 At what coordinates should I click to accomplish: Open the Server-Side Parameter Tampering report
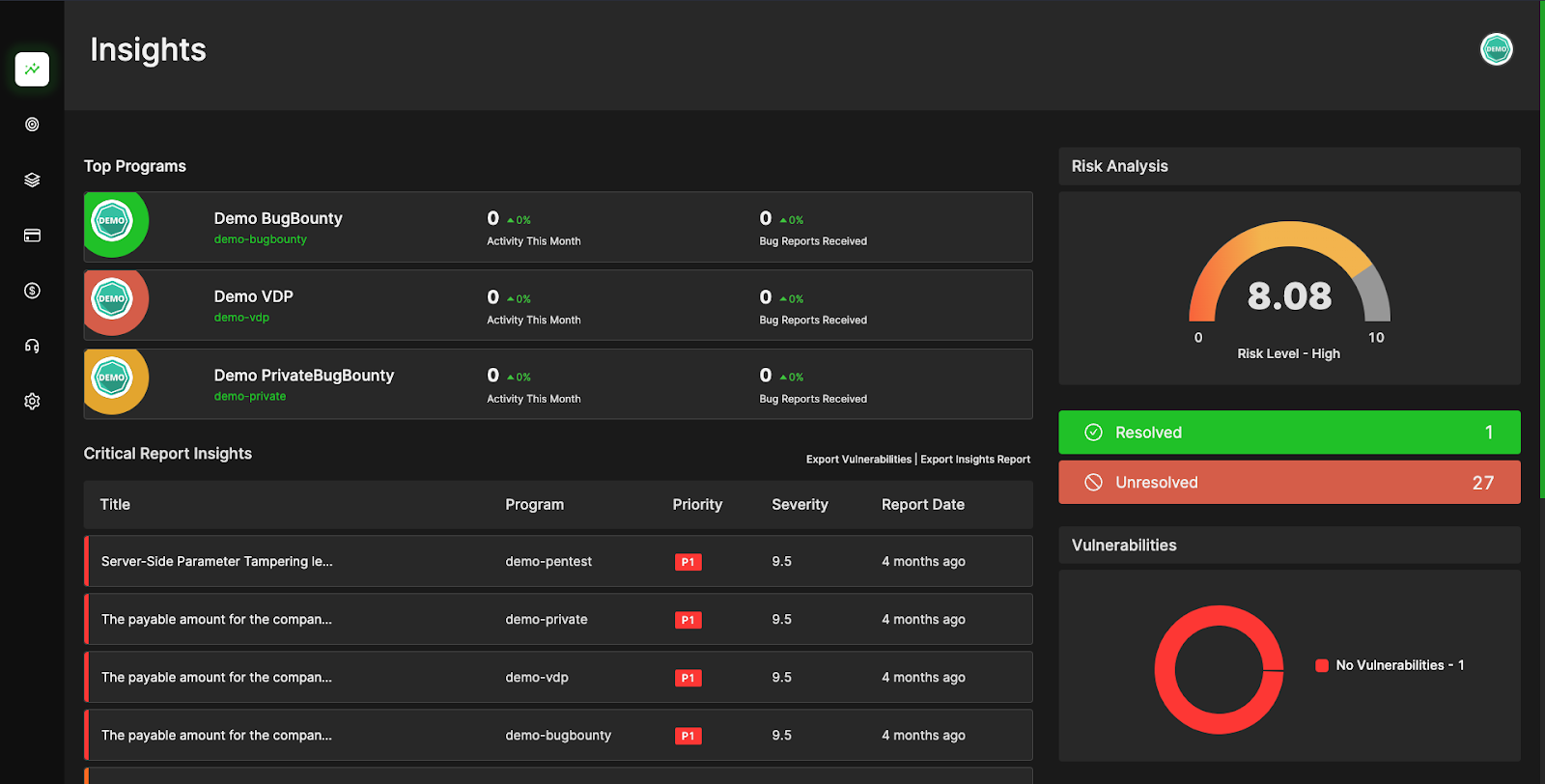click(558, 561)
